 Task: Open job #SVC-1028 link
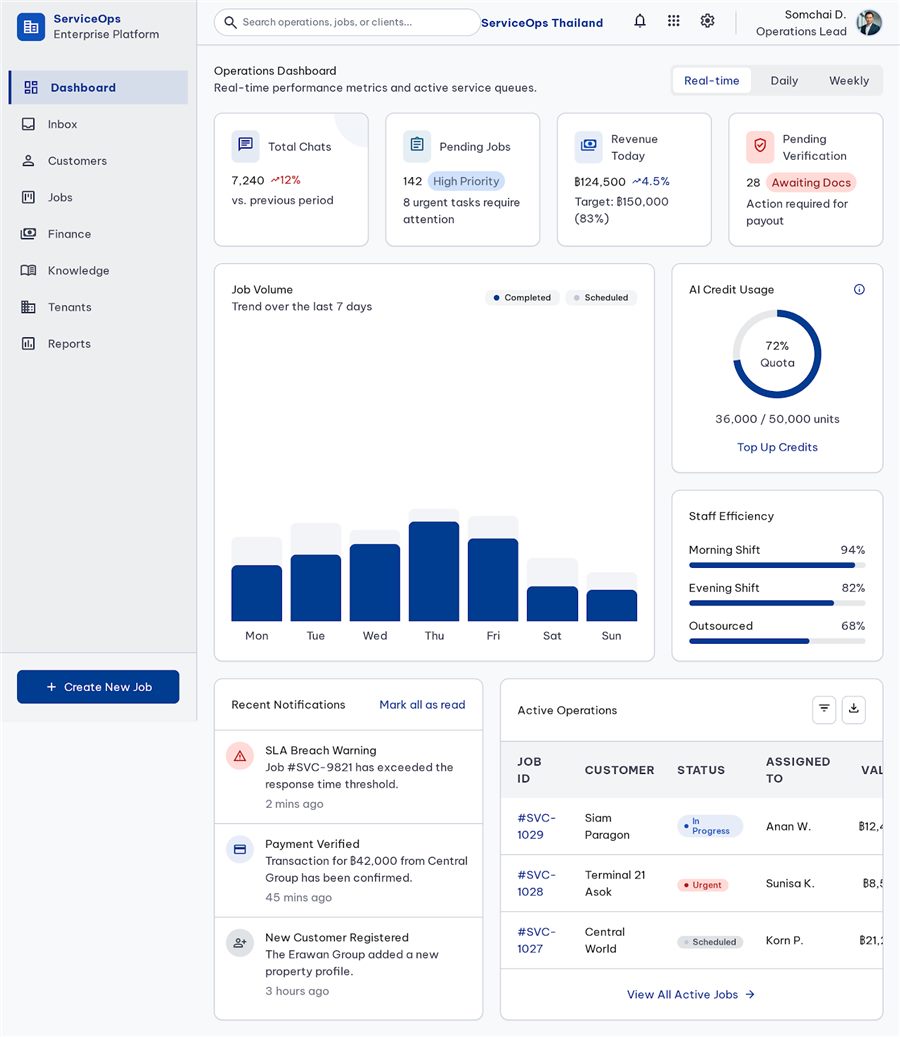pos(536,883)
